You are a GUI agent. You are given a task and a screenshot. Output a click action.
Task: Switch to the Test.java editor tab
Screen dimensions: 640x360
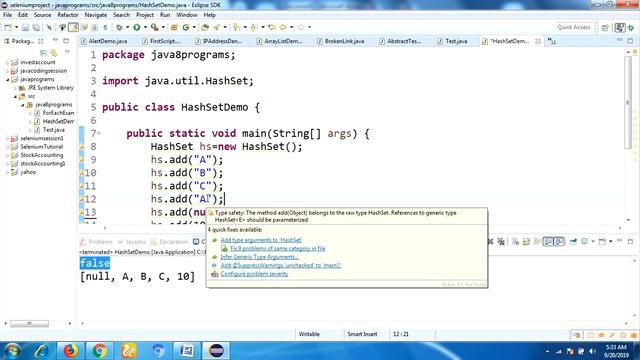coord(452,41)
